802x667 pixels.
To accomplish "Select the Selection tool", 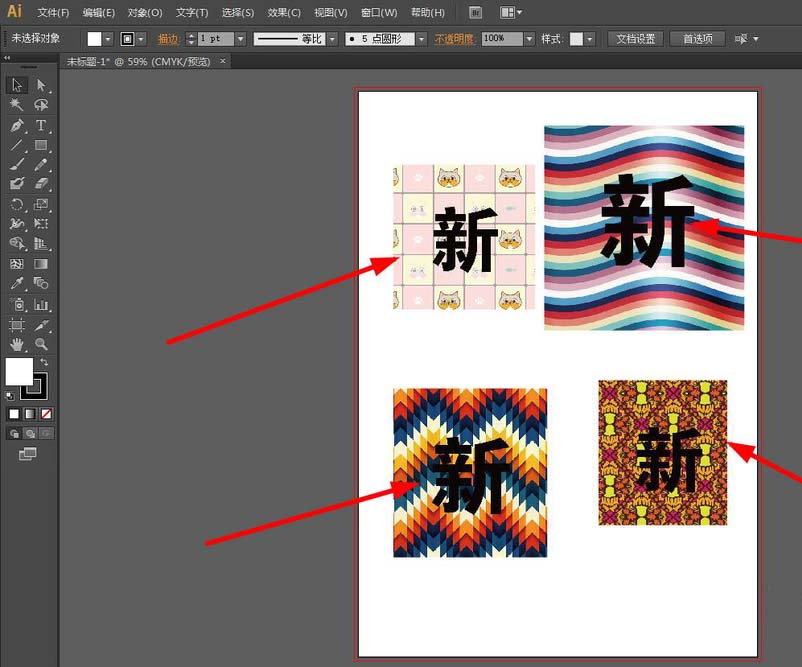I will pyautogui.click(x=17, y=84).
